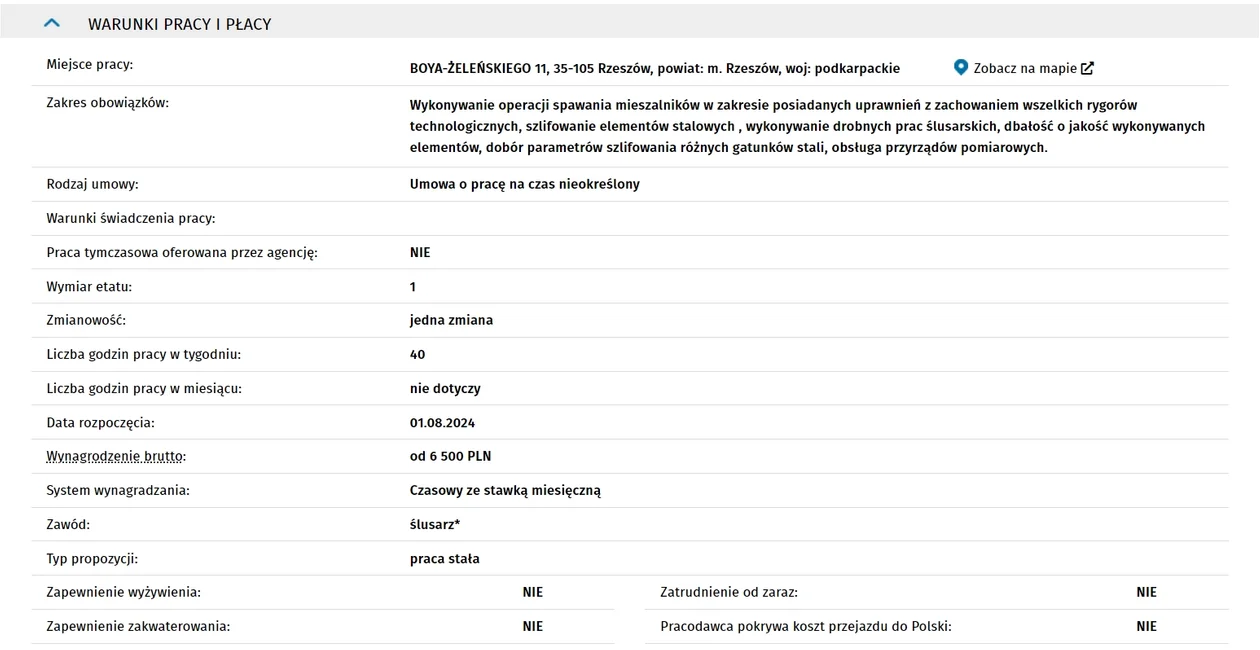Click the ślusarz* occupation value
This screenshot has height=650, width=1260.
435,524
